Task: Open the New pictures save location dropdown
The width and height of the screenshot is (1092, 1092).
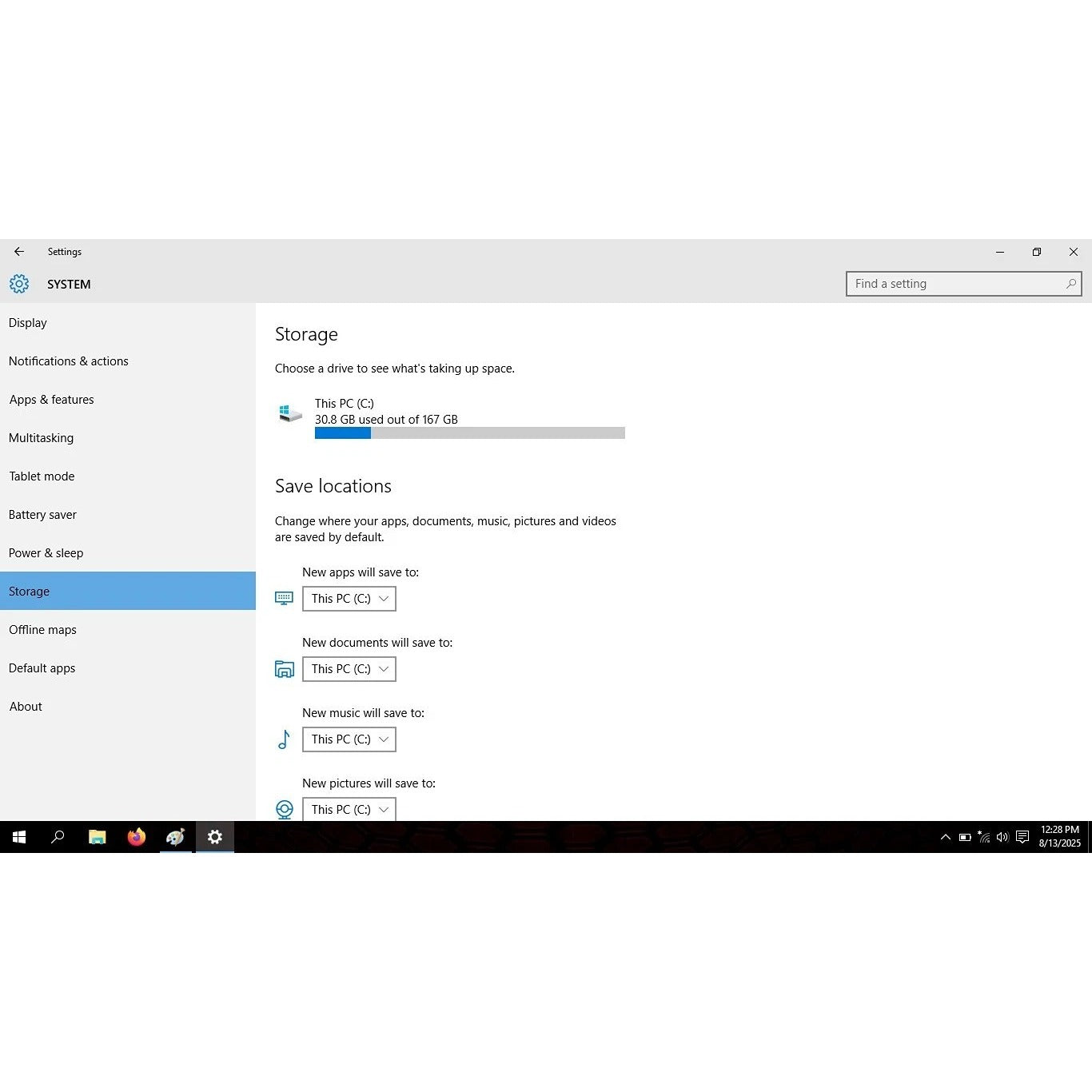Action: (x=349, y=809)
